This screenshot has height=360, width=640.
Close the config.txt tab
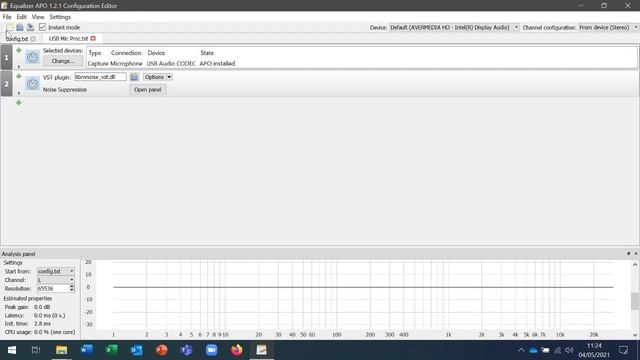tap(33, 39)
